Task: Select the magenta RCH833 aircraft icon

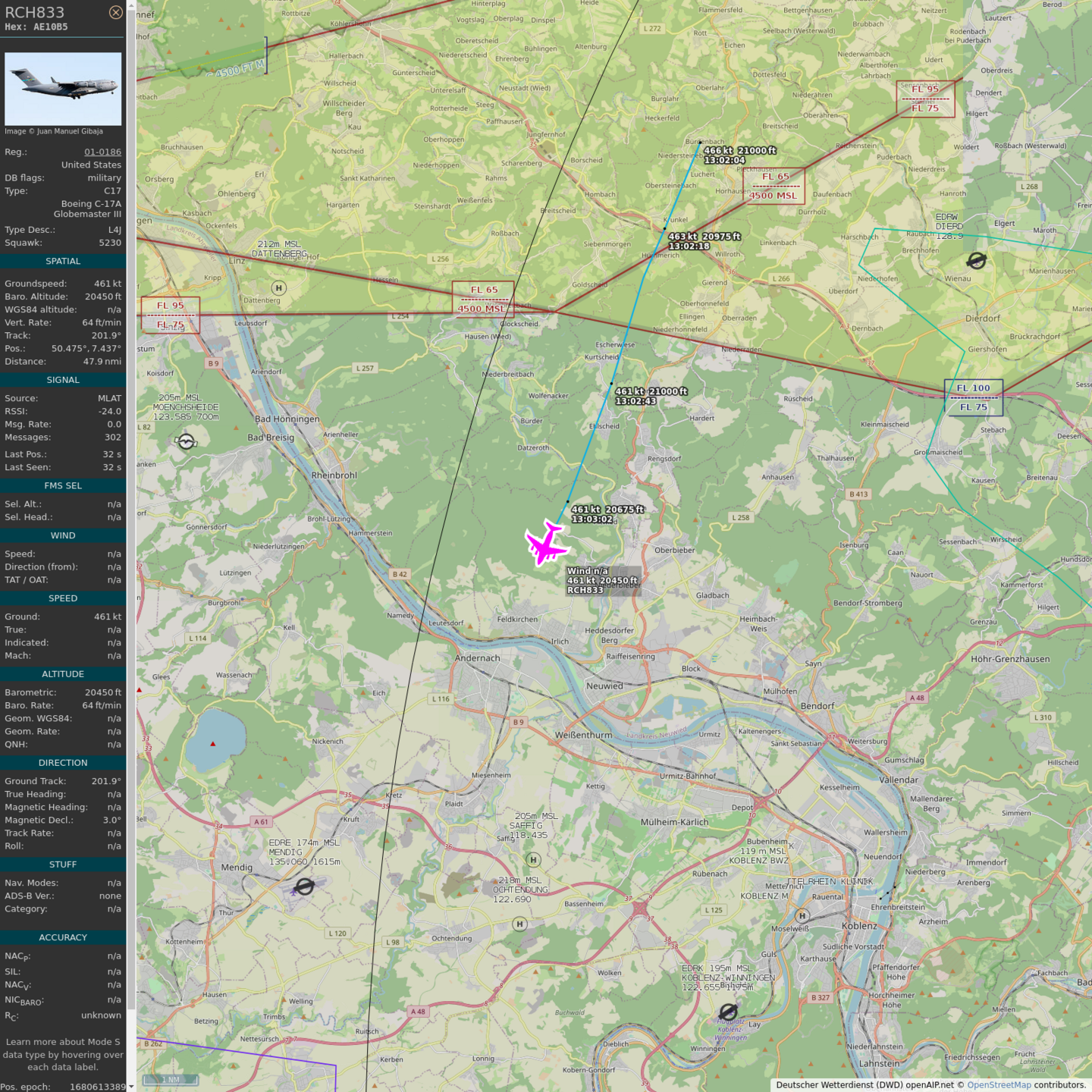Action: point(545,543)
